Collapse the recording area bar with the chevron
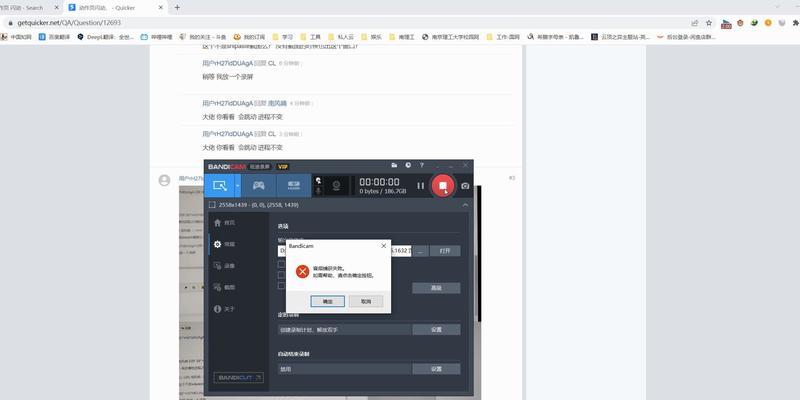The width and height of the screenshot is (800, 400). coord(465,205)
